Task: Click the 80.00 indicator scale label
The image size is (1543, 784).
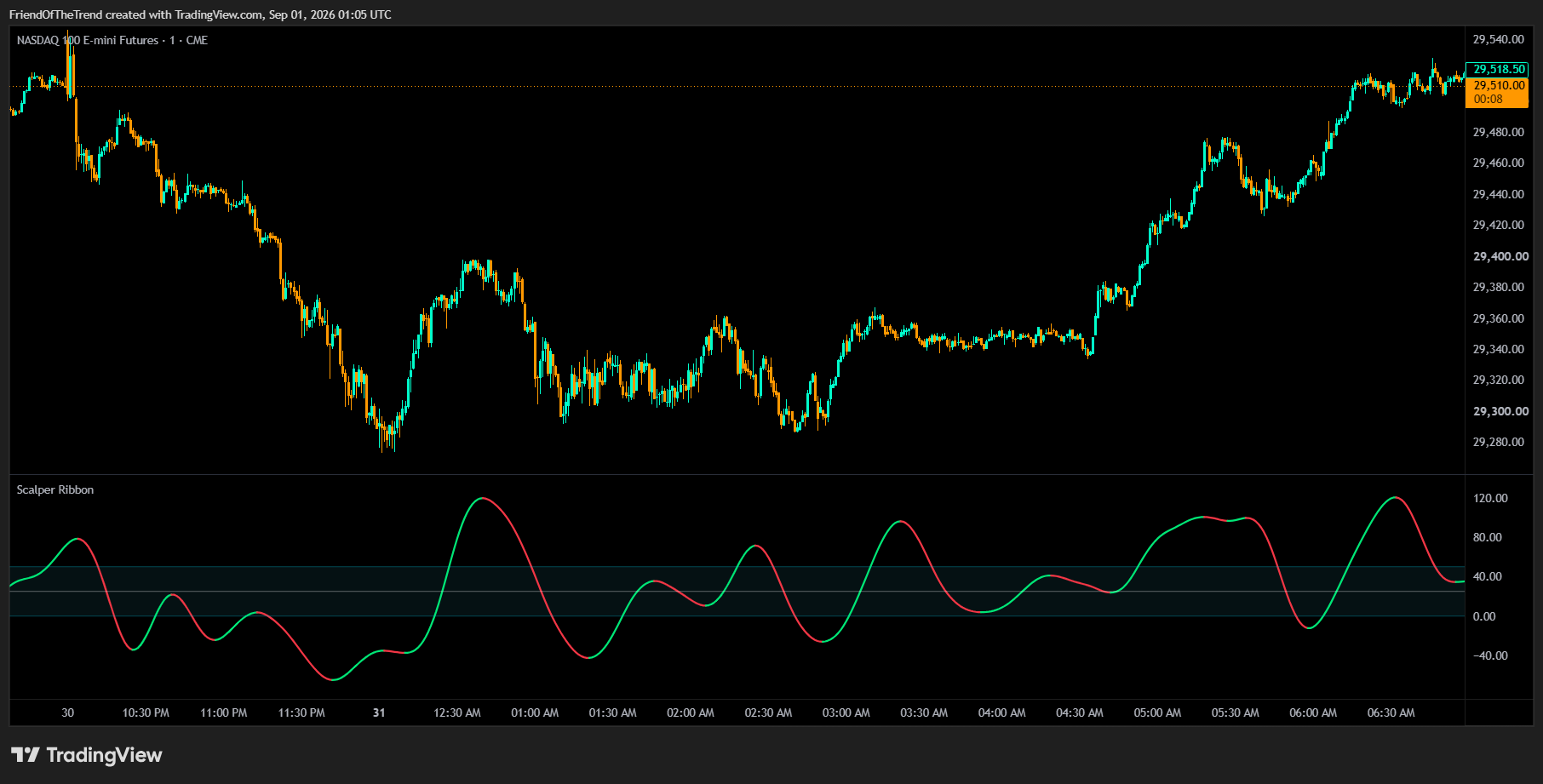Action: coord(1488,537)
